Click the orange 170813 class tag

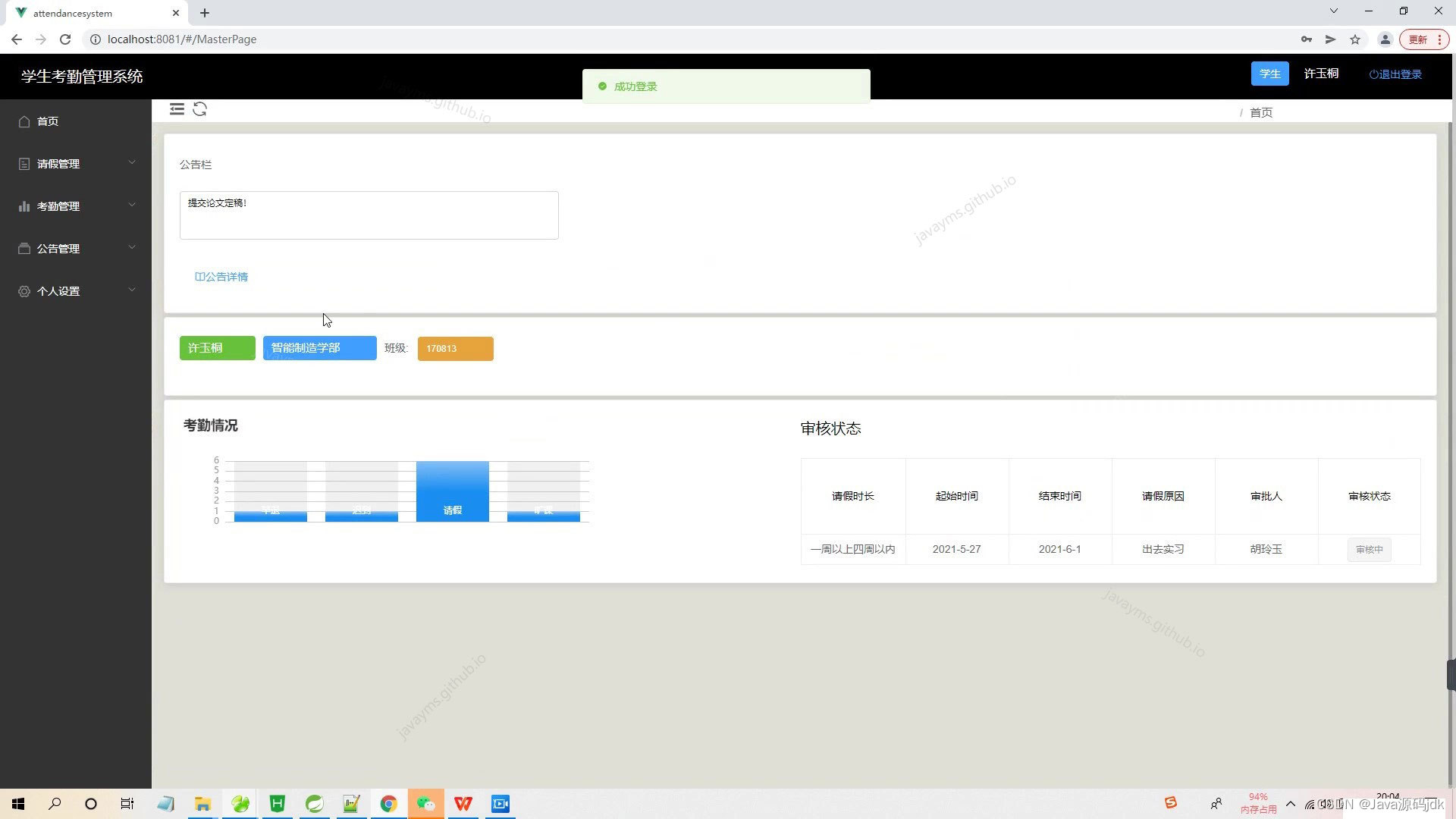click(x=455, y=349)
